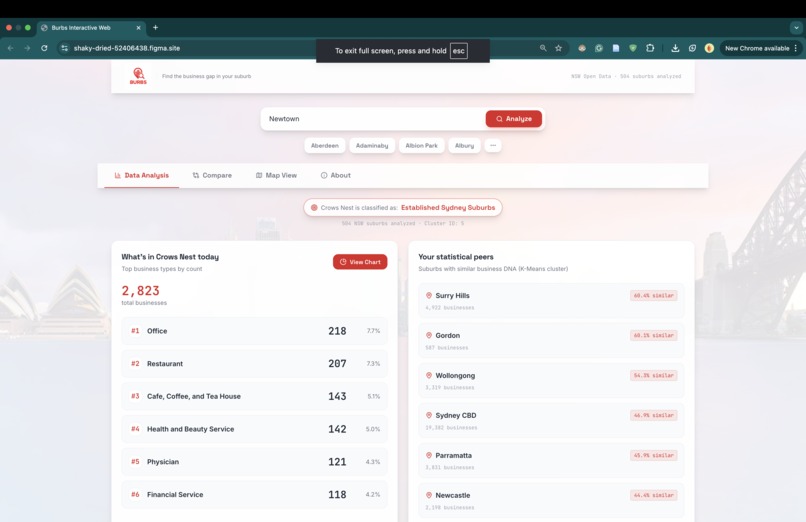Open a new browser tab with plus

155,27
